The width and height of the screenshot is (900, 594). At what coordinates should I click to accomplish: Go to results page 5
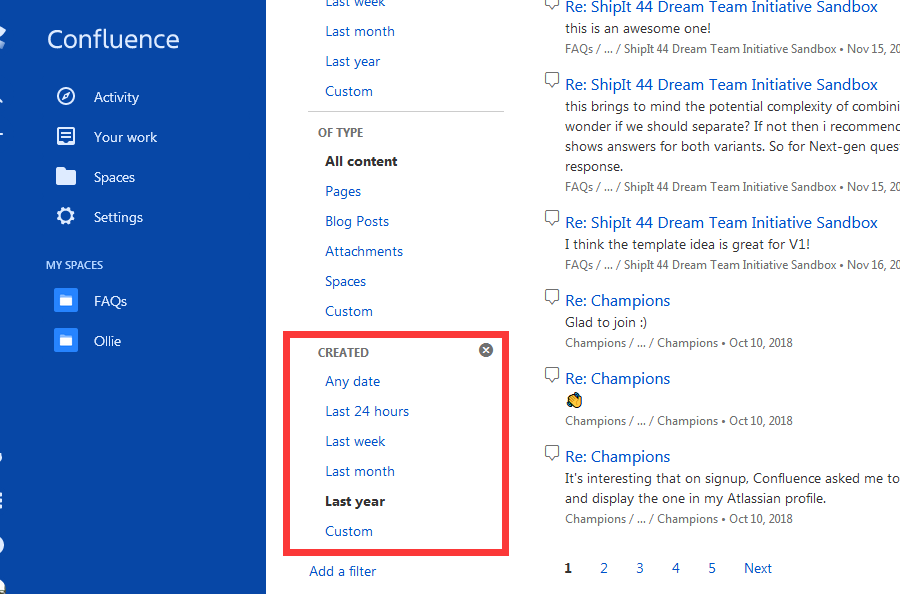coord(712,568)
